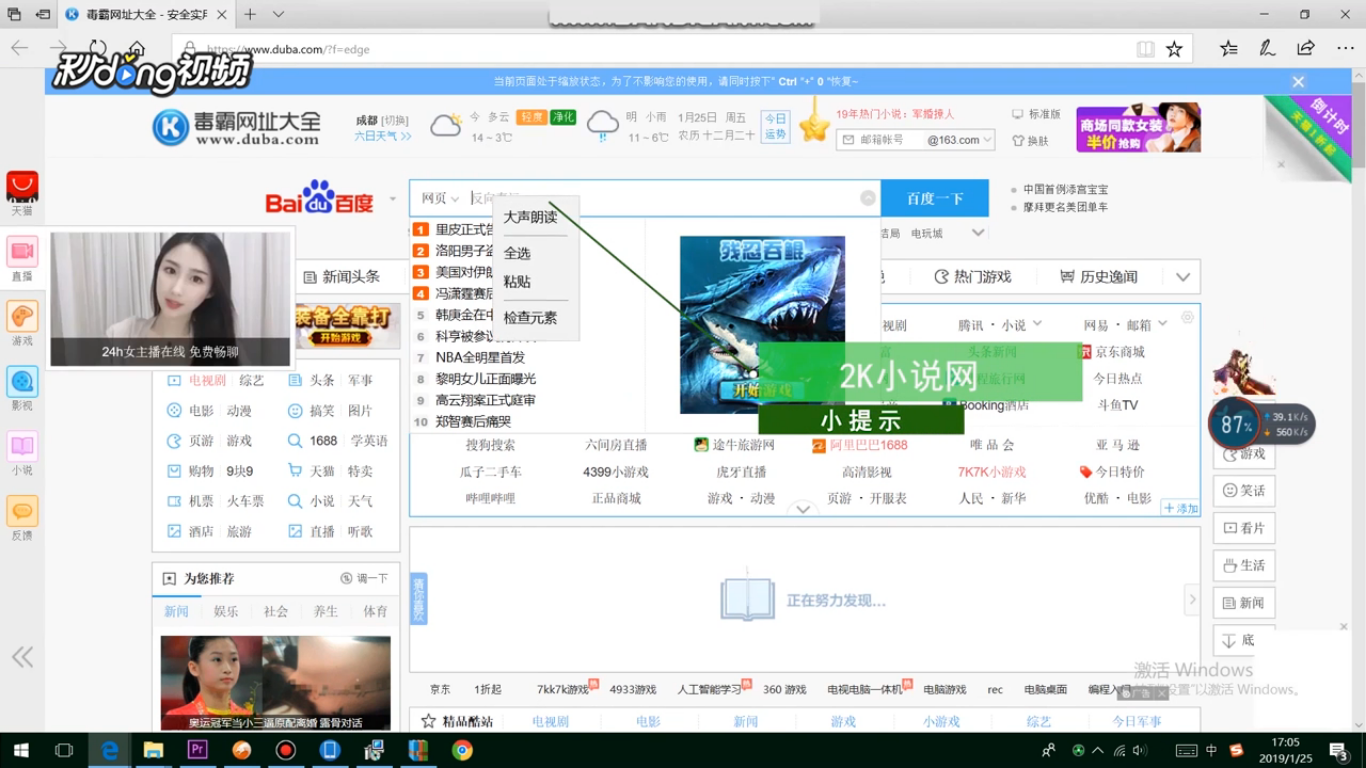The width and height of the screenshot is (1366, 768).
Task: Open the Windows Start menu
Action: pos(20,750)
